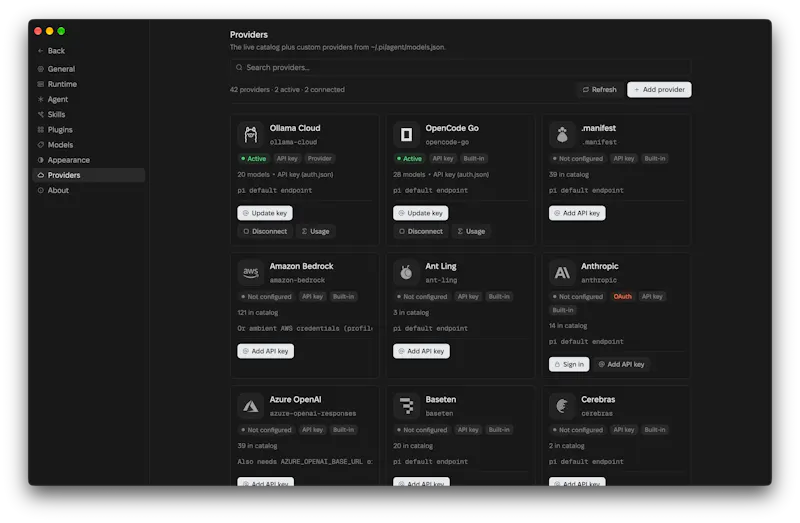Viewport: 800px width, 523px height.
Task: Click the '42 providers · 2 active' summary
Action: pos(287,89)
